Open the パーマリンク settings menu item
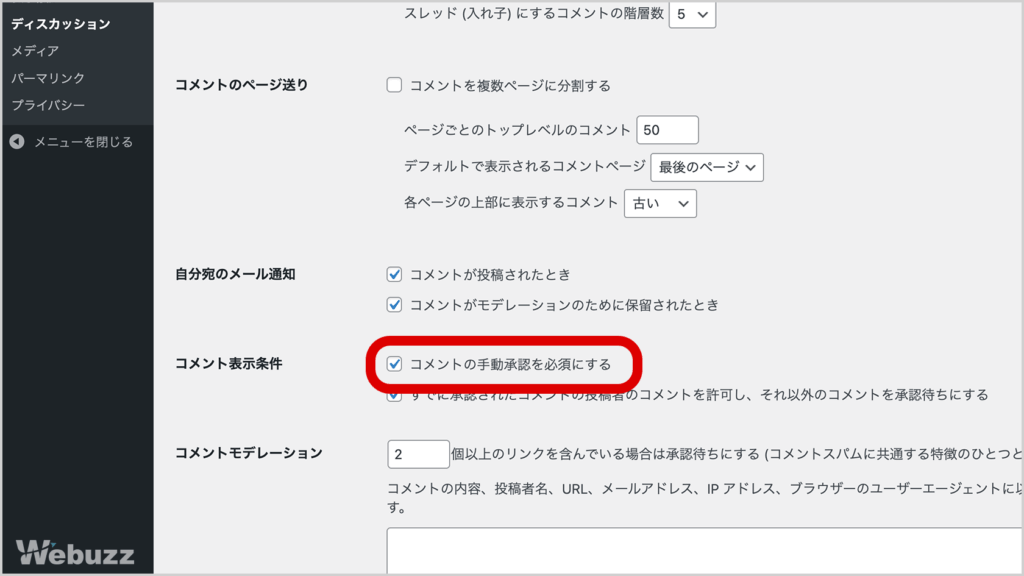Image resolution: width=1024 pixels, height=576 pixels. coord(48,78)
